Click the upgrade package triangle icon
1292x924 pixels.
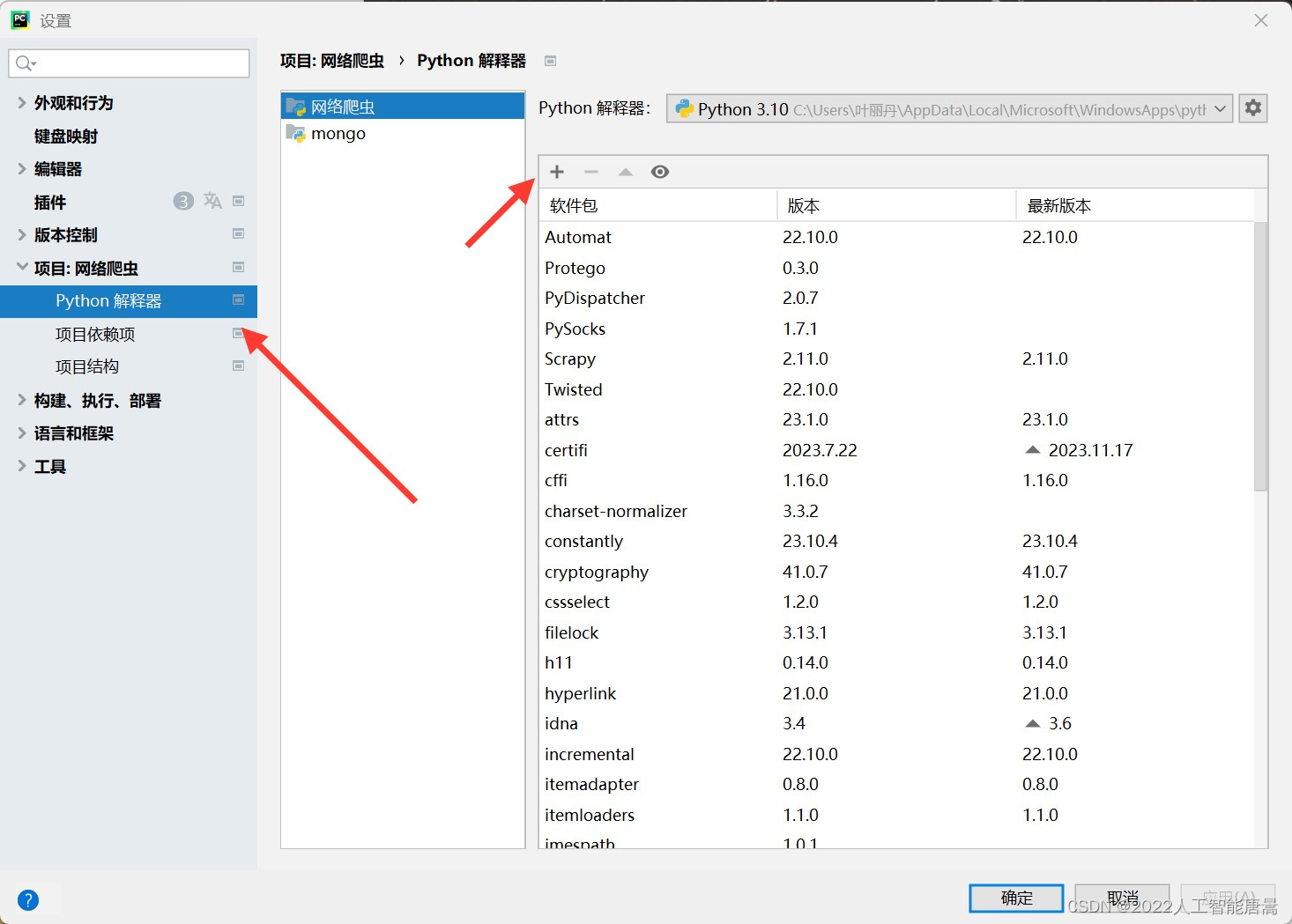point(626,172)
